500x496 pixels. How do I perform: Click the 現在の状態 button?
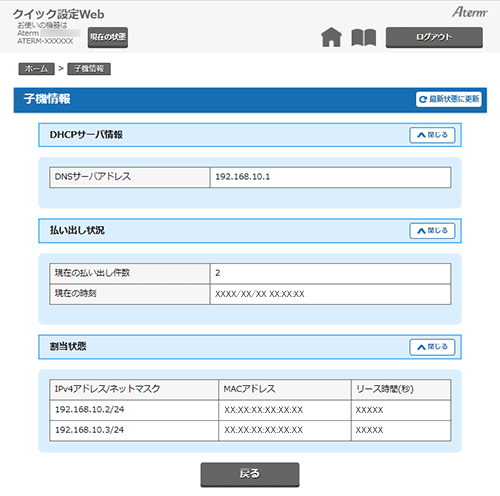tap(108, 37)
